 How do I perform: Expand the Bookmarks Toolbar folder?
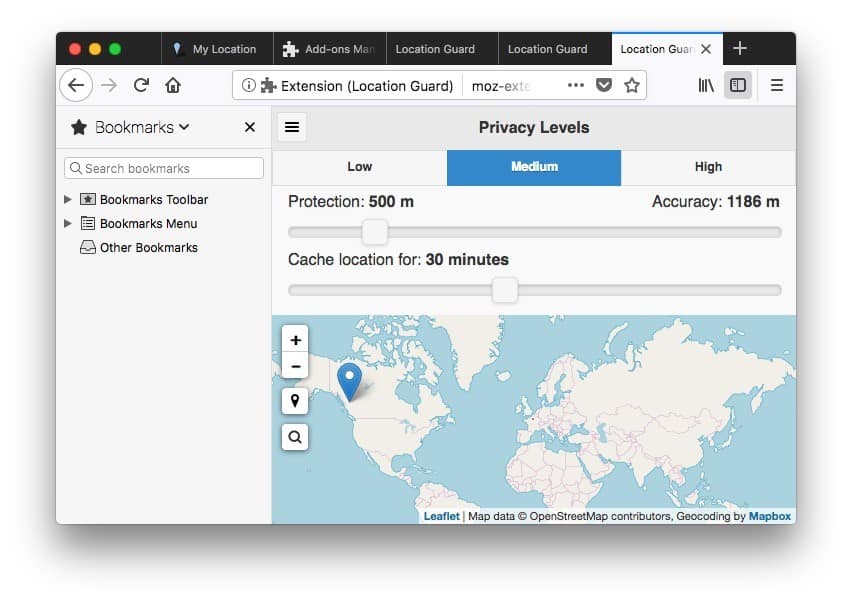(x=68, y=200)
